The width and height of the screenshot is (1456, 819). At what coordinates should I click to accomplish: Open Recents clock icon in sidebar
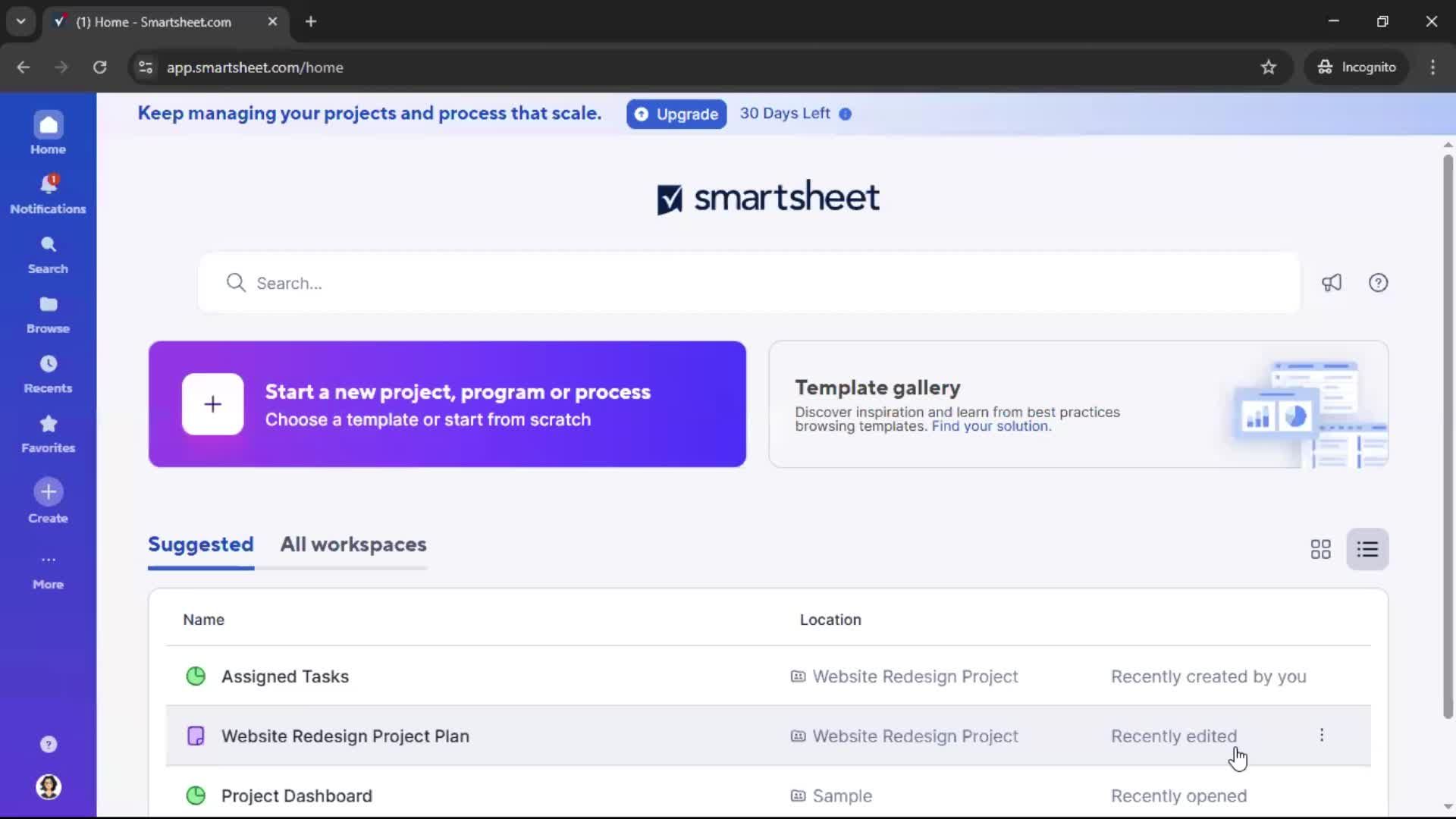[48, 365]
